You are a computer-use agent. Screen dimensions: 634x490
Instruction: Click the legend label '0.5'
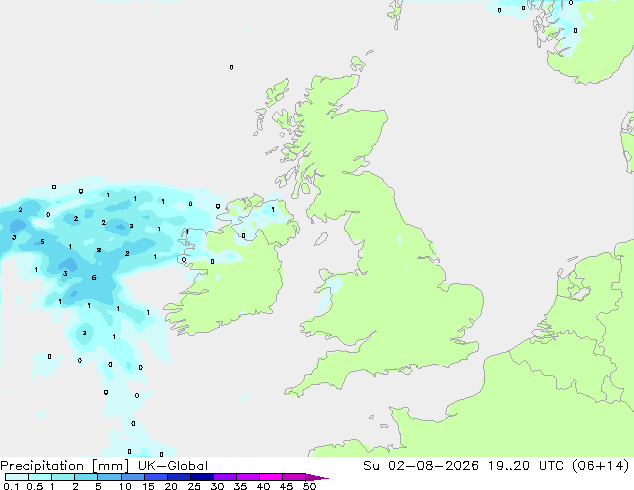(x=35, y=486)
